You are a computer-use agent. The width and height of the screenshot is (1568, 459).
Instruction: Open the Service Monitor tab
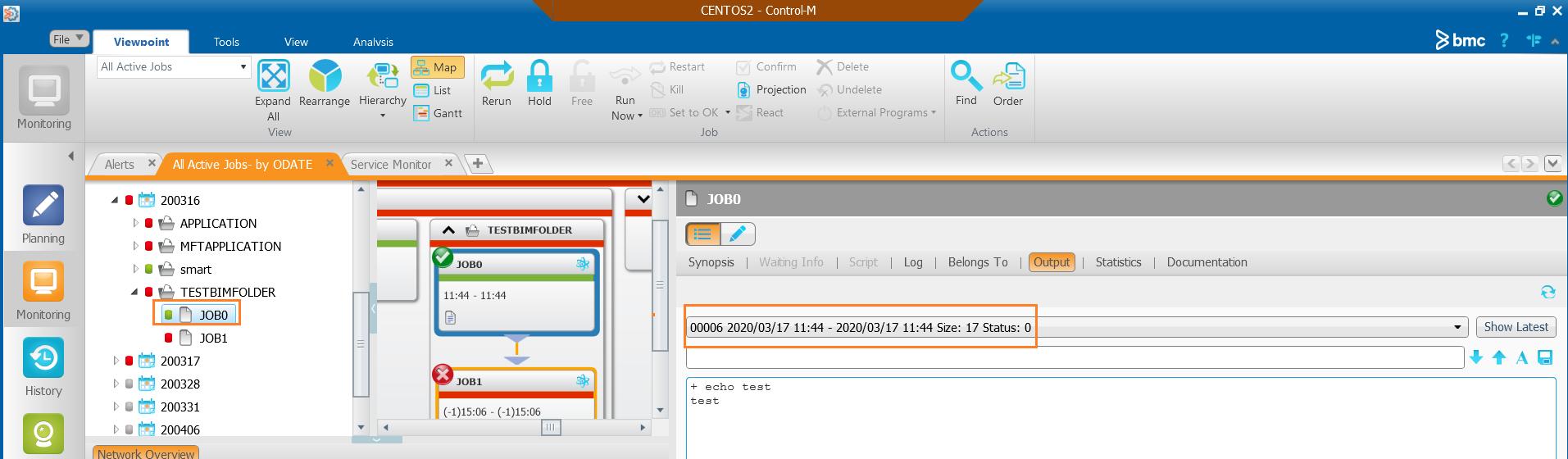(391, 165)
